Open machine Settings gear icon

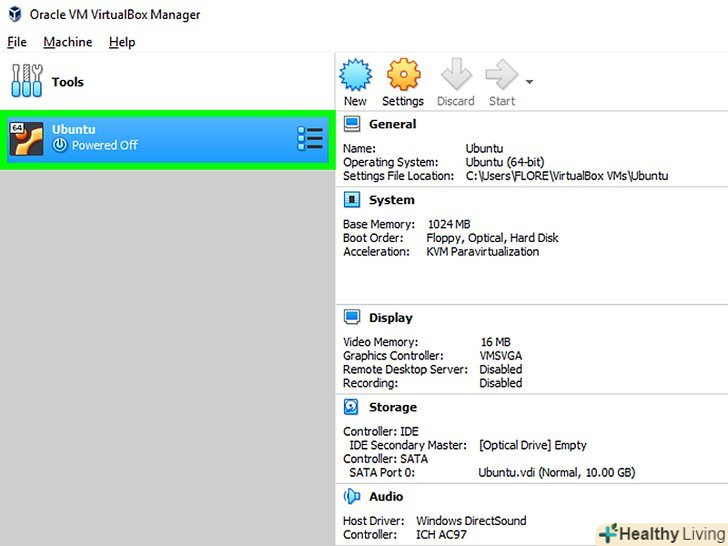(x=403, y=74)
